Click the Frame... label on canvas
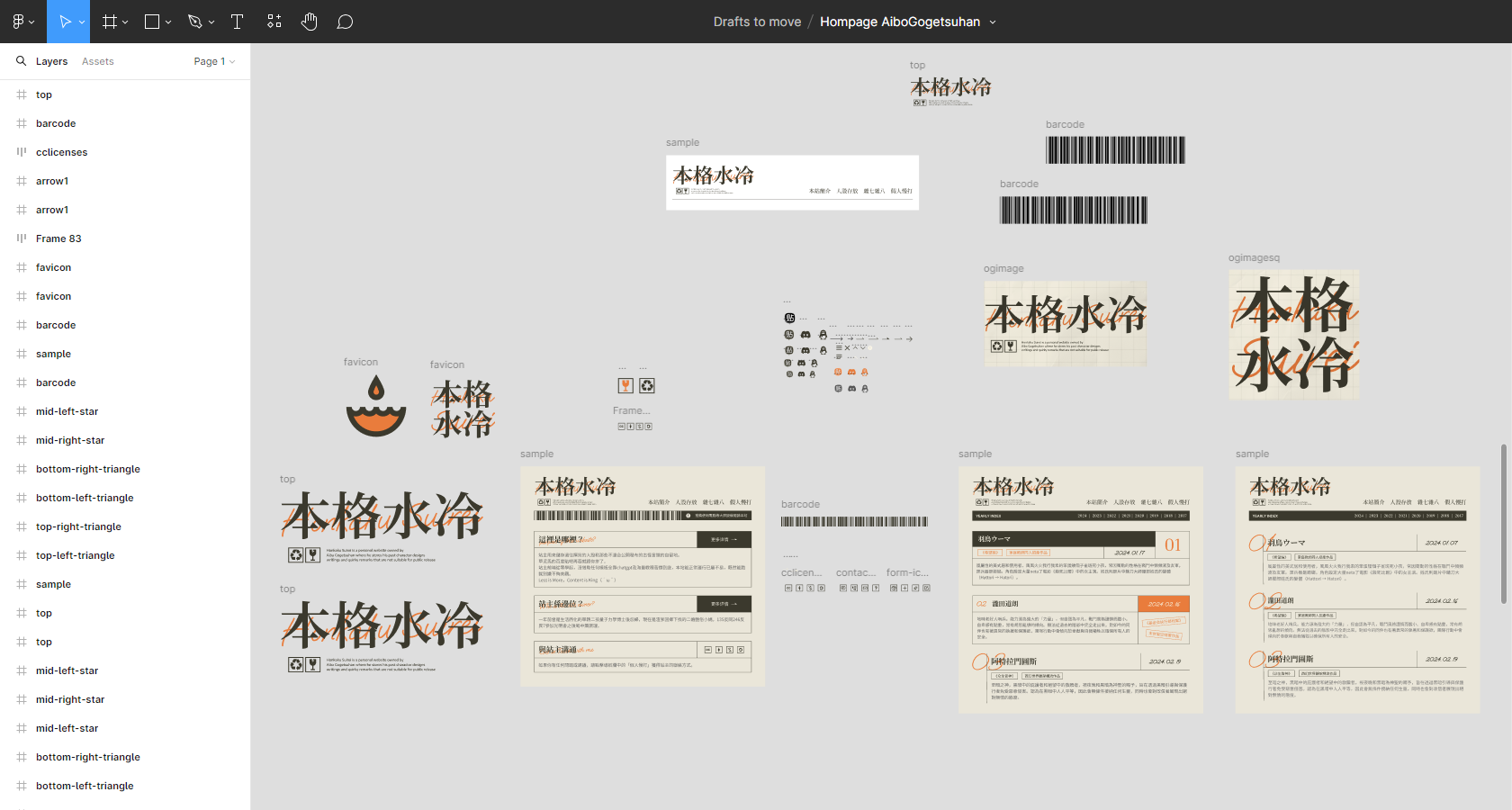 pyautogui.click(x=631, y=410)
